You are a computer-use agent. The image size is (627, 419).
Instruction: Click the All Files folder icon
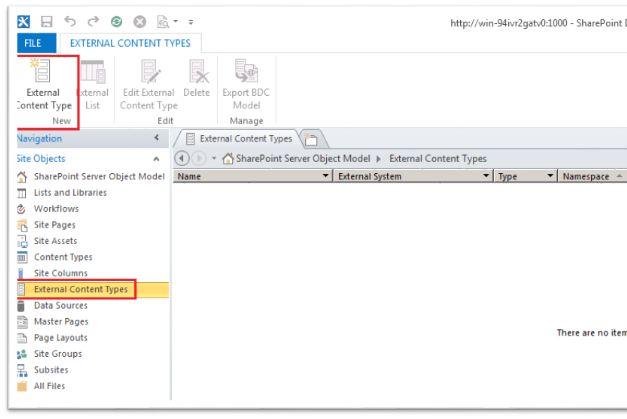click(22, 386)
